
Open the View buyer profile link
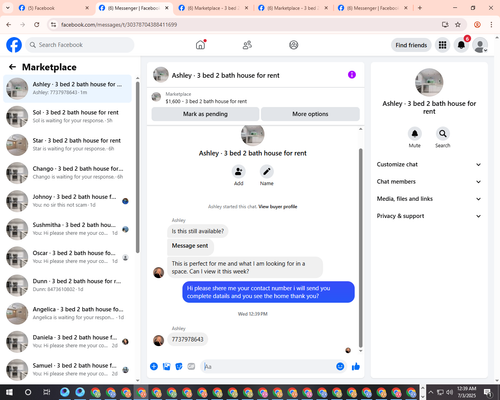278,207
